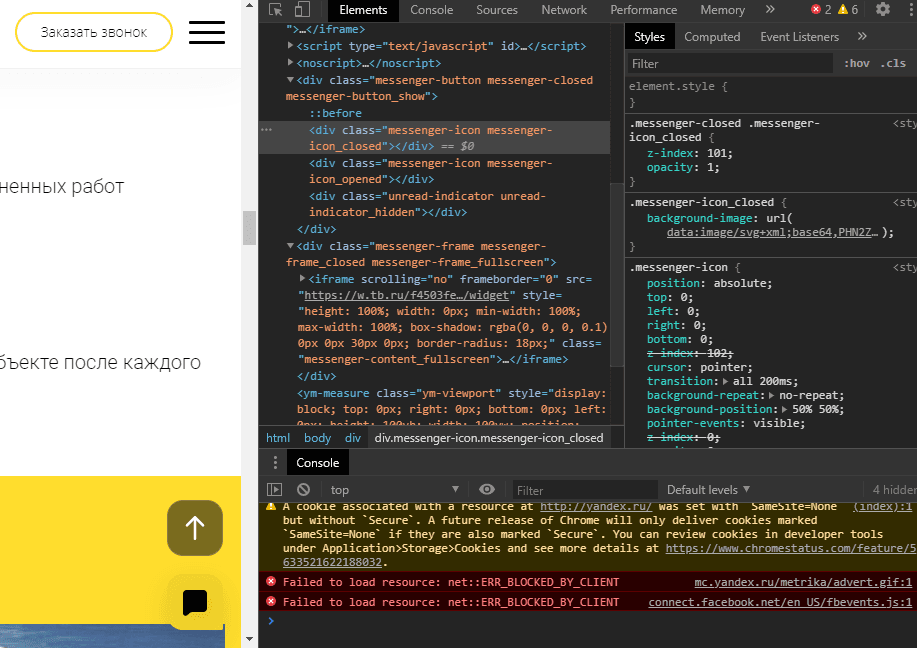Show more Styles pane tabs chevron

pyautogui.click(x=862, y=36)
